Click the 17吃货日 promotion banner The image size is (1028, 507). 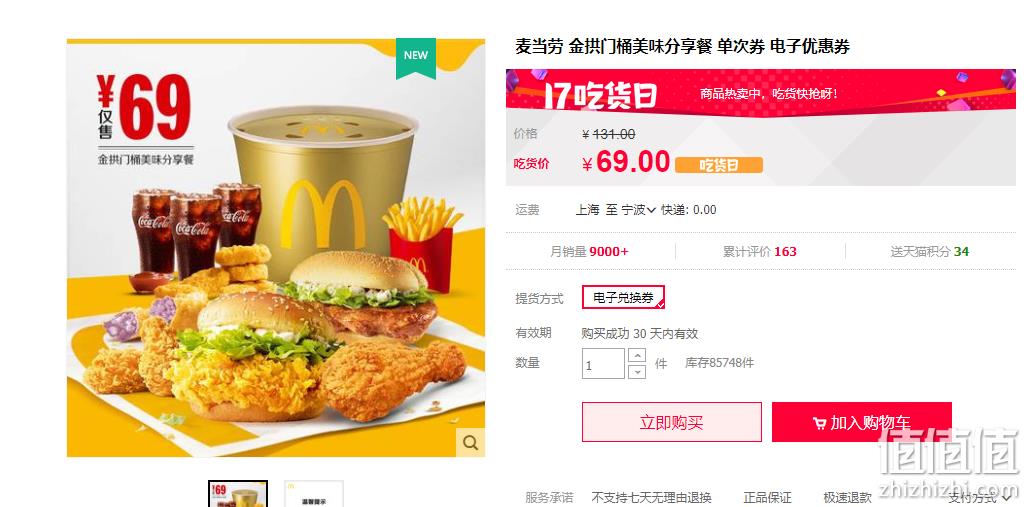[x=761, y=92]
